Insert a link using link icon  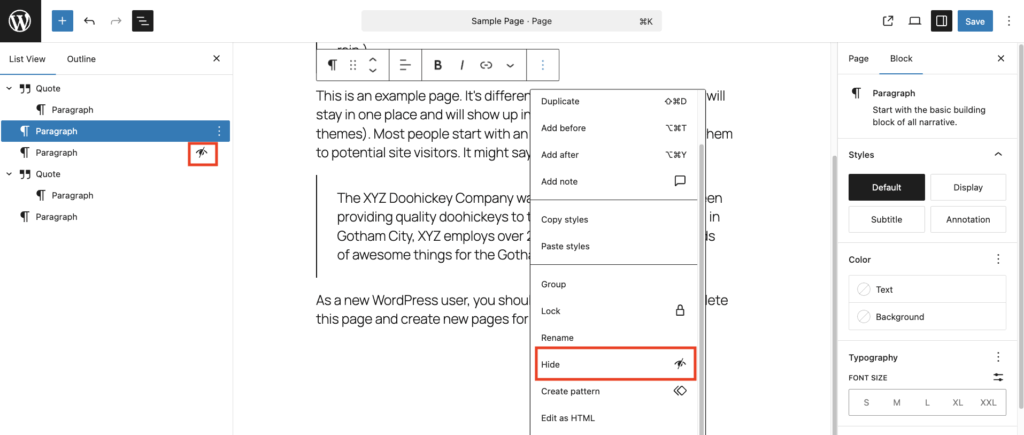click(486, 65)
